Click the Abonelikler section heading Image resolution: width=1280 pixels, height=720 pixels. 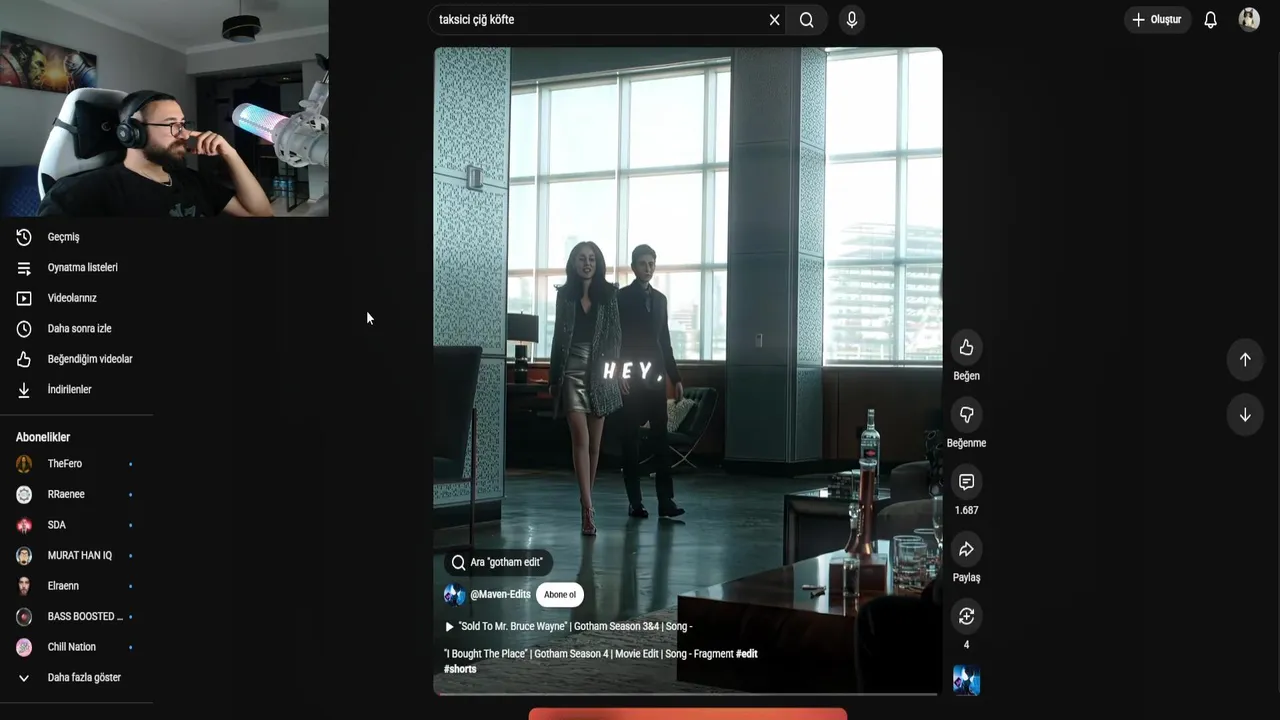tap(43, 437)
